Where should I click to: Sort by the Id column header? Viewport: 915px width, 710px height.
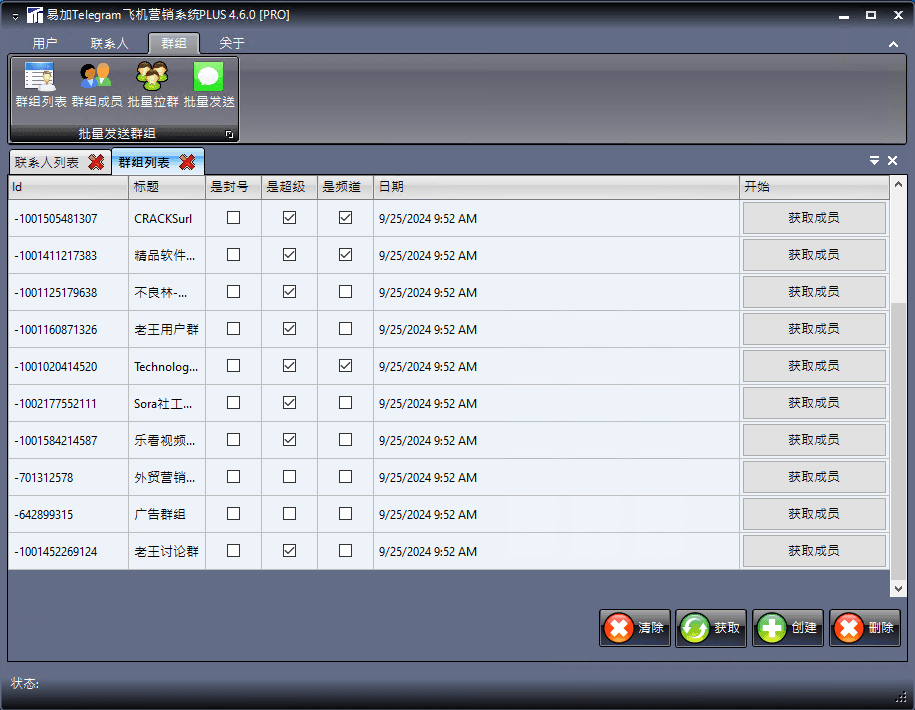pyautogui.click(x=68, y=187)
